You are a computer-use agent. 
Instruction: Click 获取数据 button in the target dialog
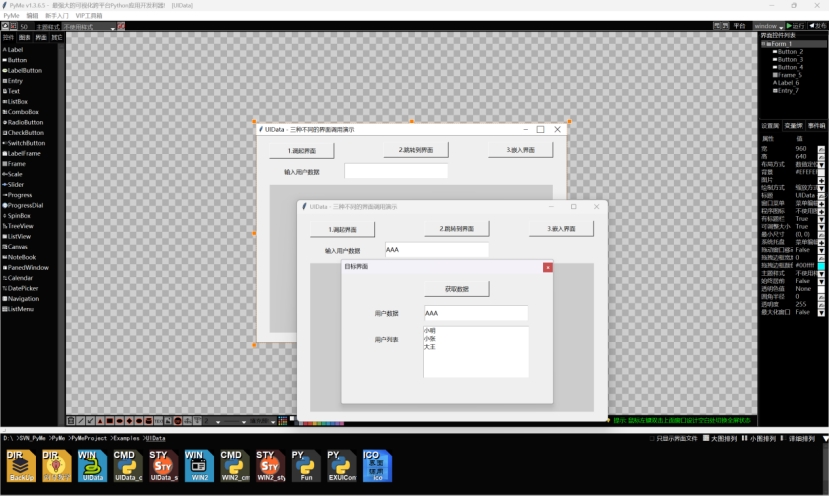click(456, 289)
